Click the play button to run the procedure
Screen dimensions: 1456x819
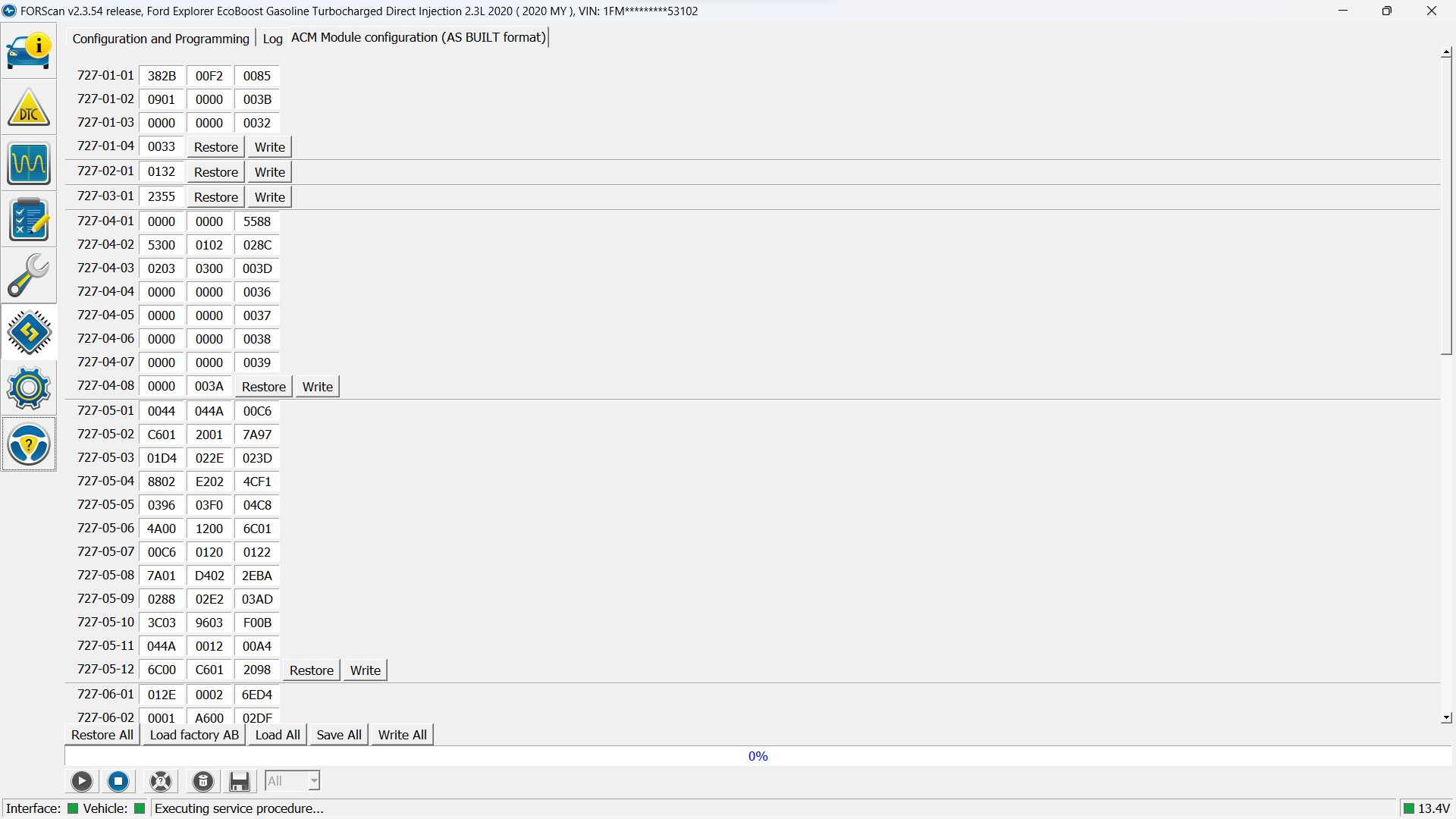click(x=82, y=781)
